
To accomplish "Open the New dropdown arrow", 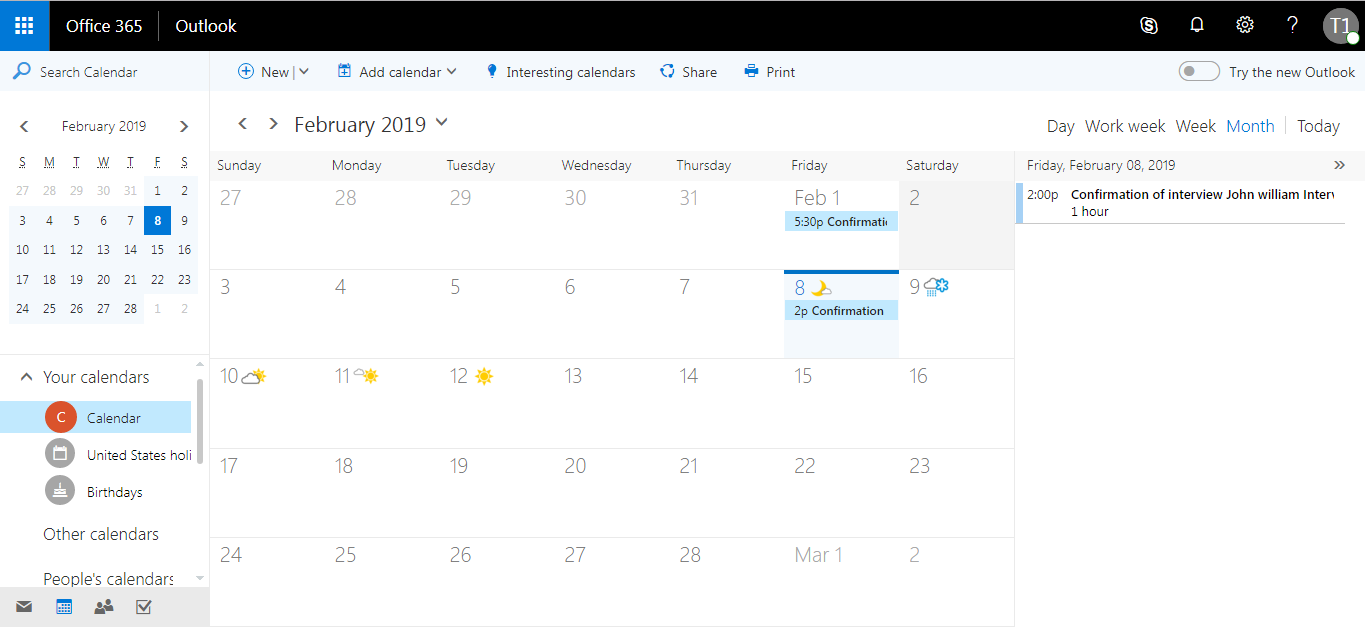I will 304,71.
